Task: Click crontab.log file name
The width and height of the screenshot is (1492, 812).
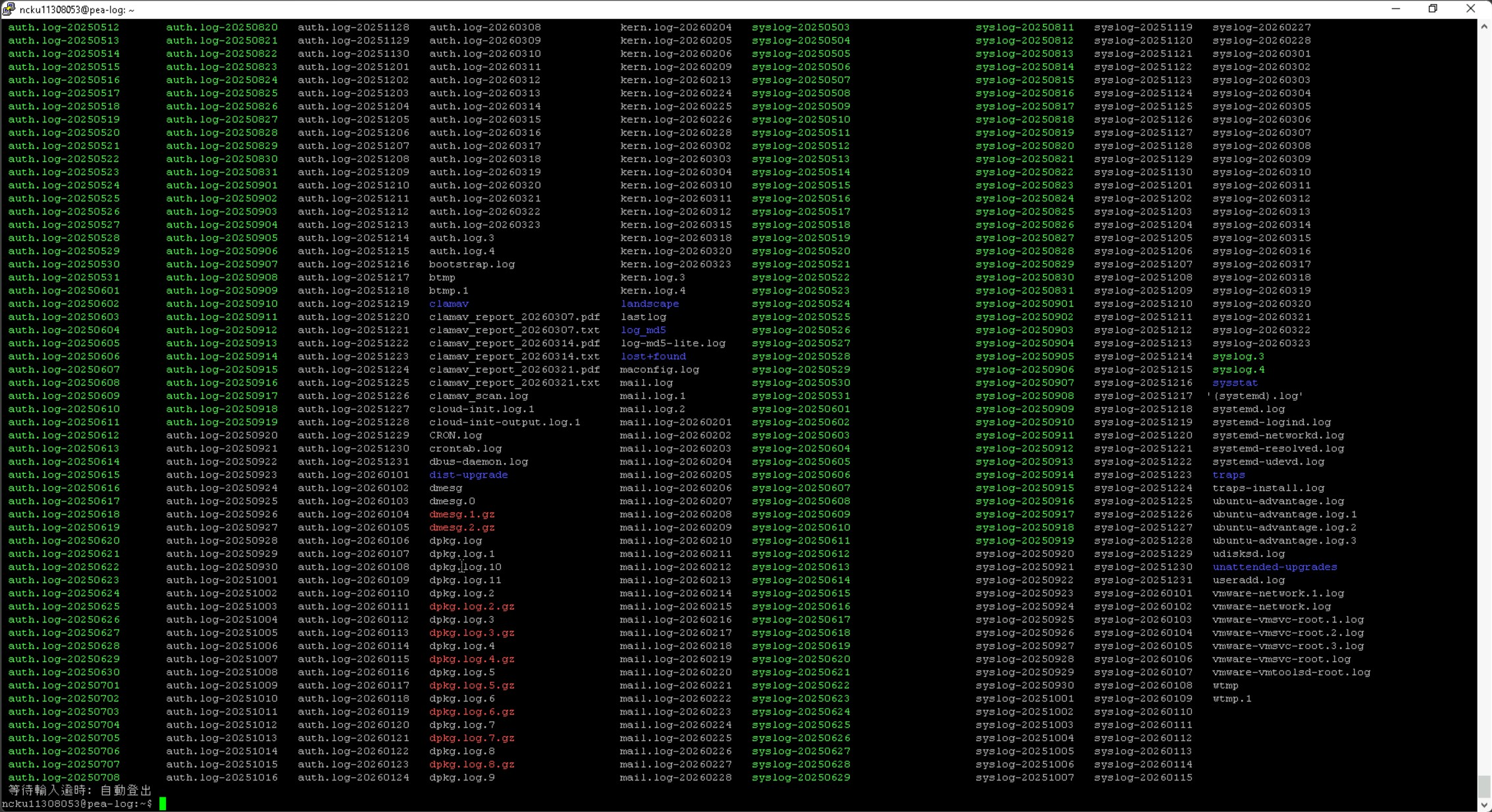Action: (x=465, y=448)
